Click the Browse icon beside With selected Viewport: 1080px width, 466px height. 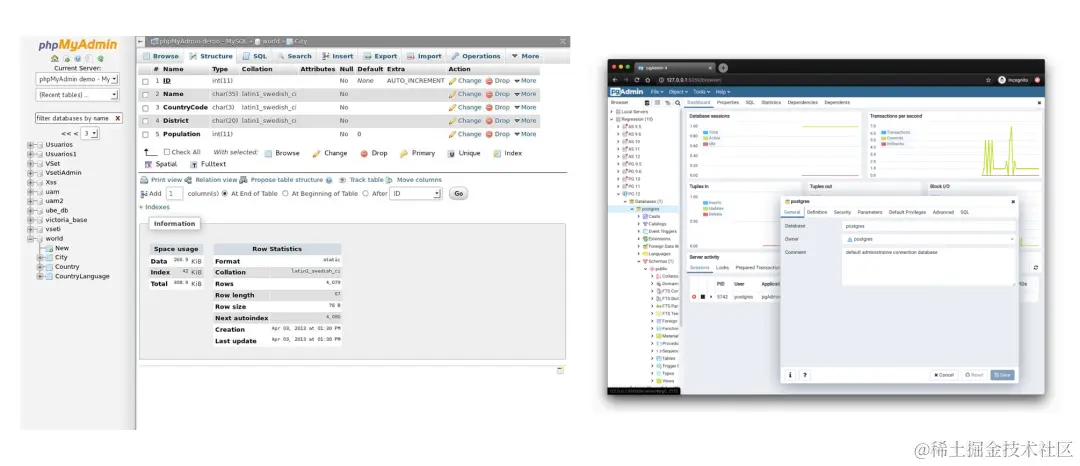pyautogui.click(x=269, y=153)
